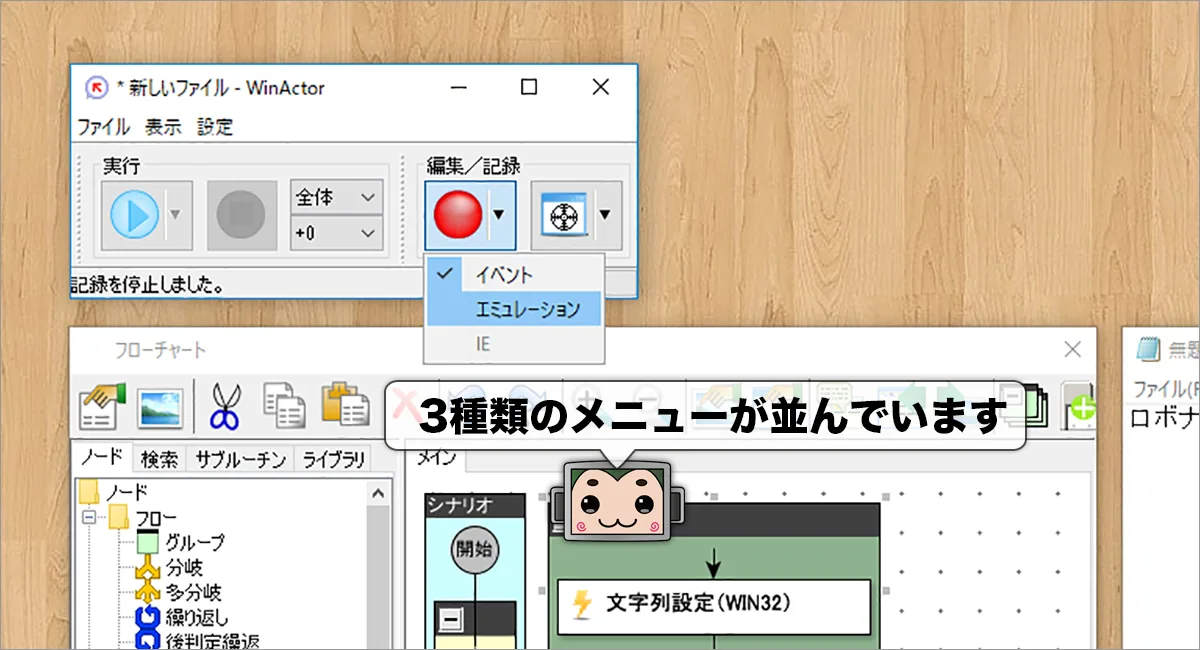The height and width of the screenshot is (650, 1200).
Task: Open the ファイル menu in WinActor
Action: click(103, 127)
